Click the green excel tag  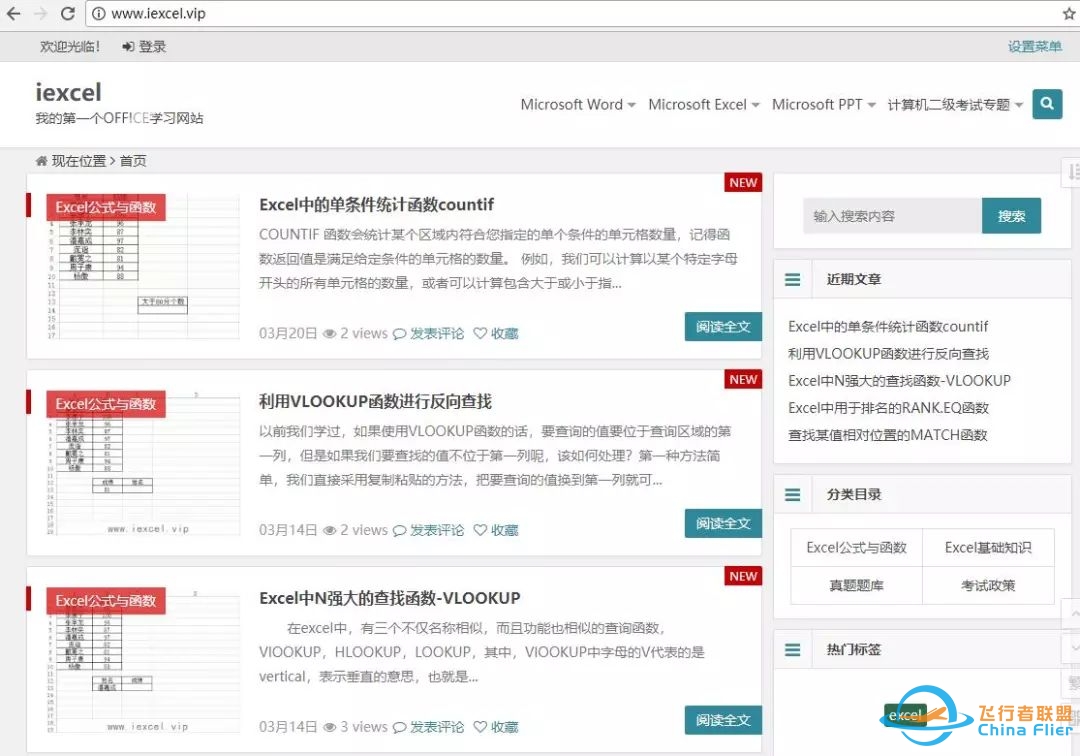point(904,715)
